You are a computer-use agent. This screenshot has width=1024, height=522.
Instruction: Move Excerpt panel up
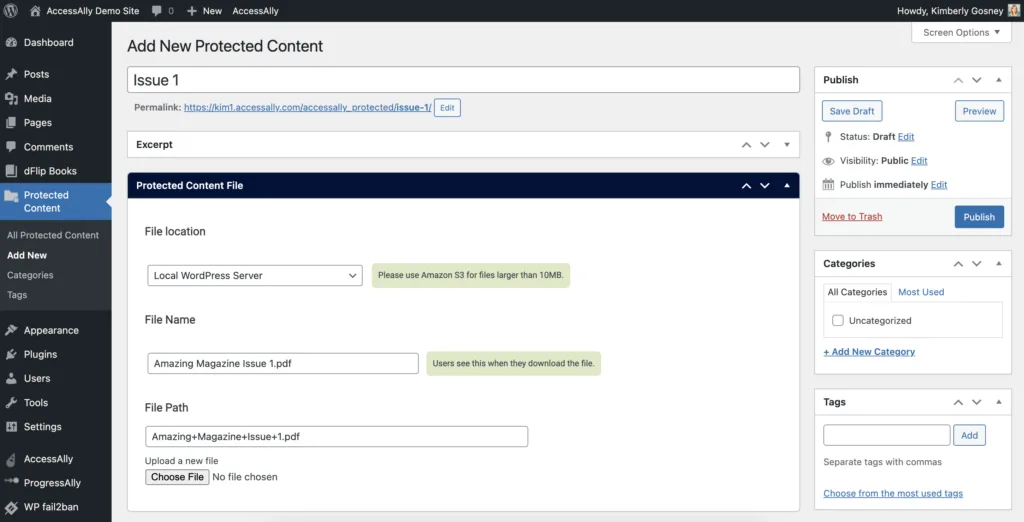pos(746,145)
